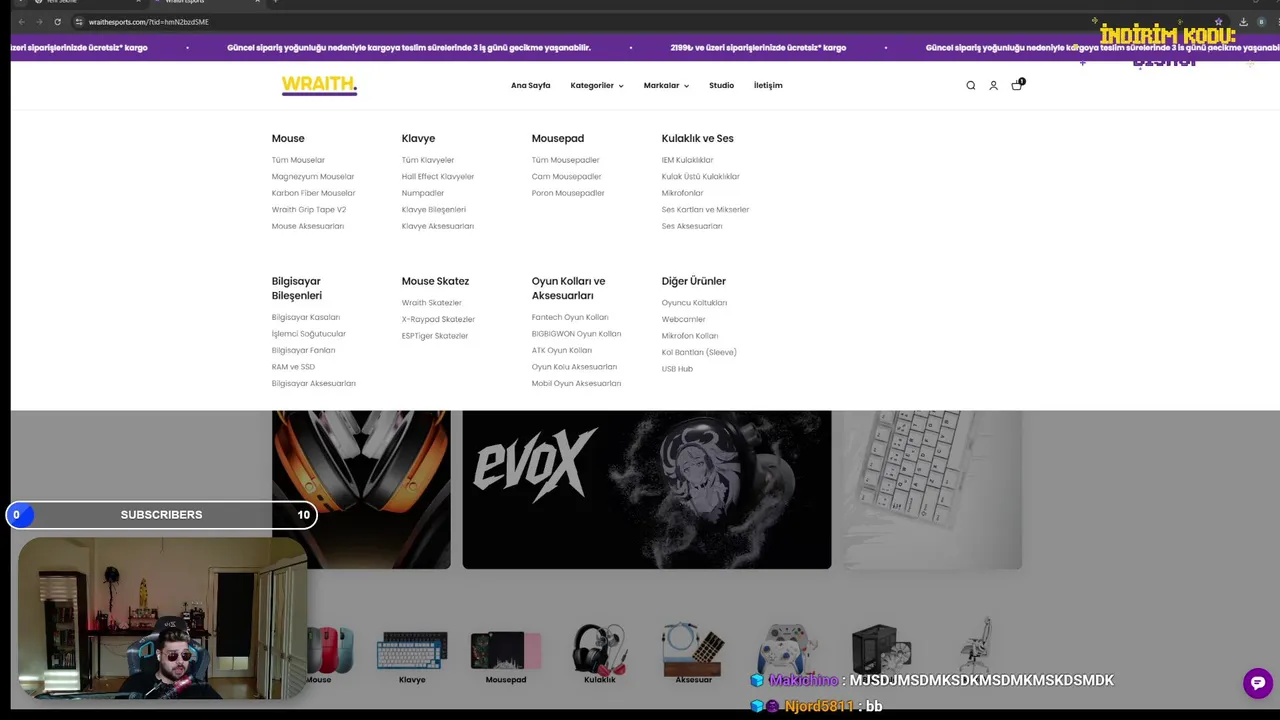
Task: Open Webcamler link
Action: tap(683, 320)
